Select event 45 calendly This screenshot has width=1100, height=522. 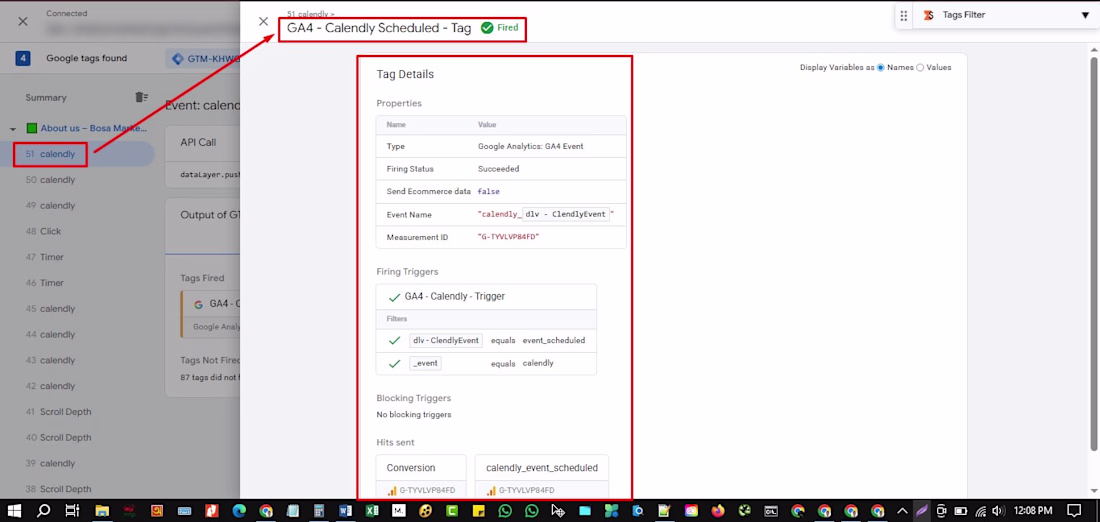click(51, 309)
